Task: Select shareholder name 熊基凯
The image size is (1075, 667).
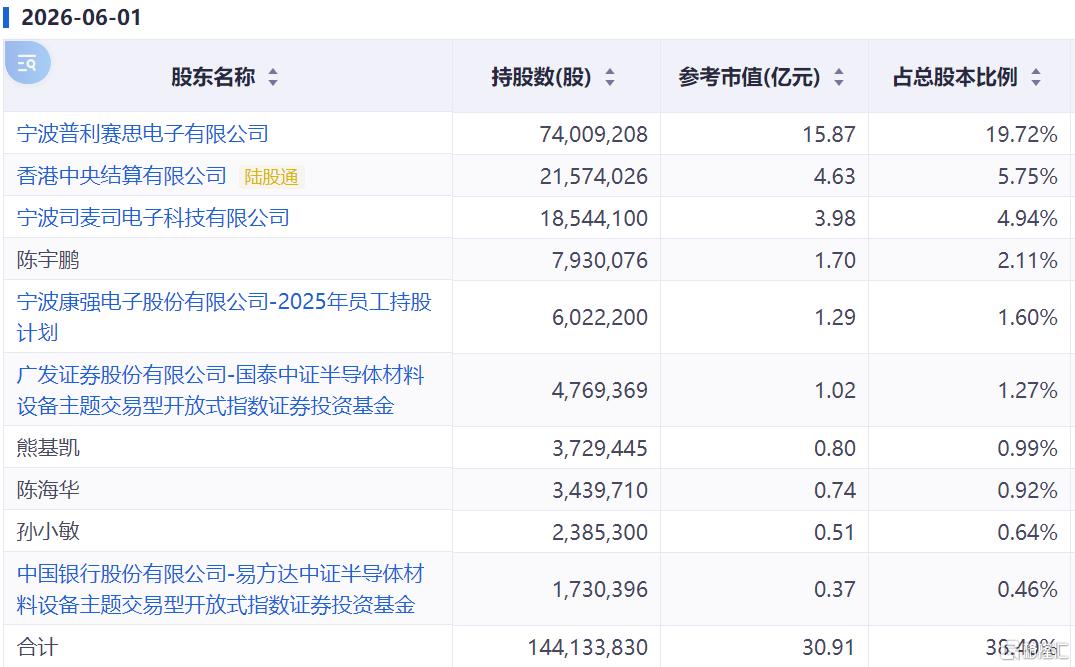Action: 48,448
